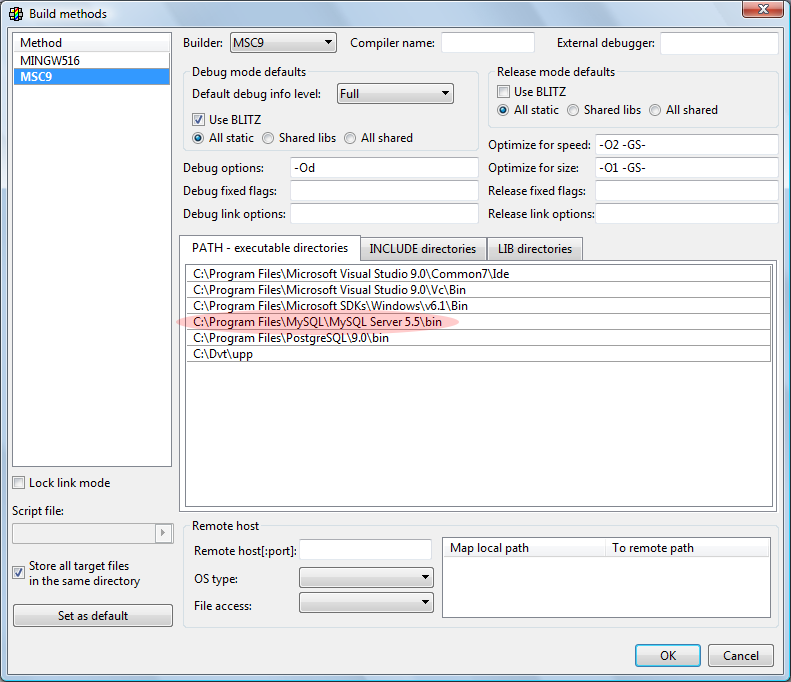791x682 pixels.
Task: Switch to LIB directories tab
Action: click(x=535, y=249)
